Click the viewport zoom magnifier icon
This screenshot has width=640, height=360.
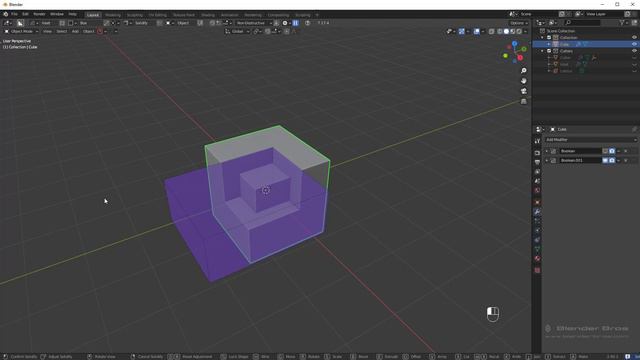tap(524, 71)
